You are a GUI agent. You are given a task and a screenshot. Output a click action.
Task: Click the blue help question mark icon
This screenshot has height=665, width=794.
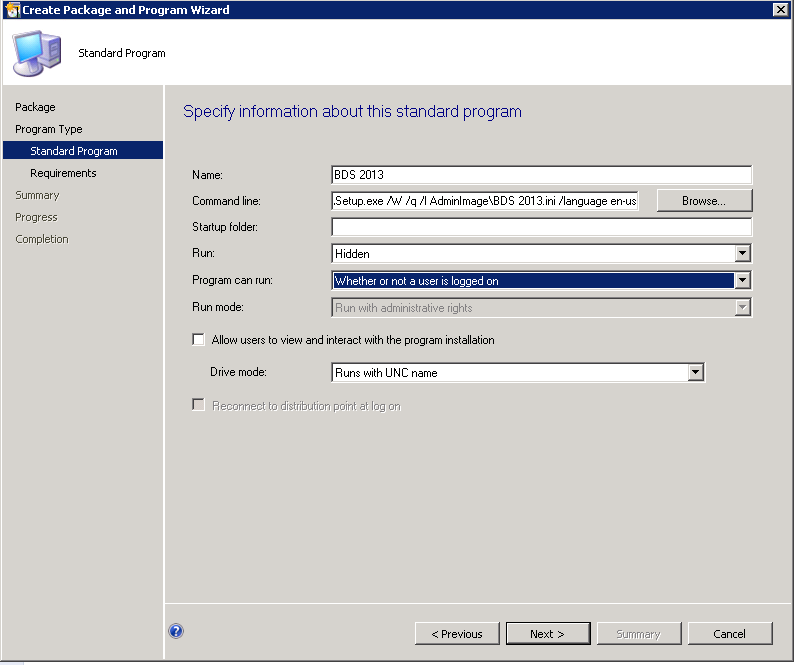pos(176,631)
